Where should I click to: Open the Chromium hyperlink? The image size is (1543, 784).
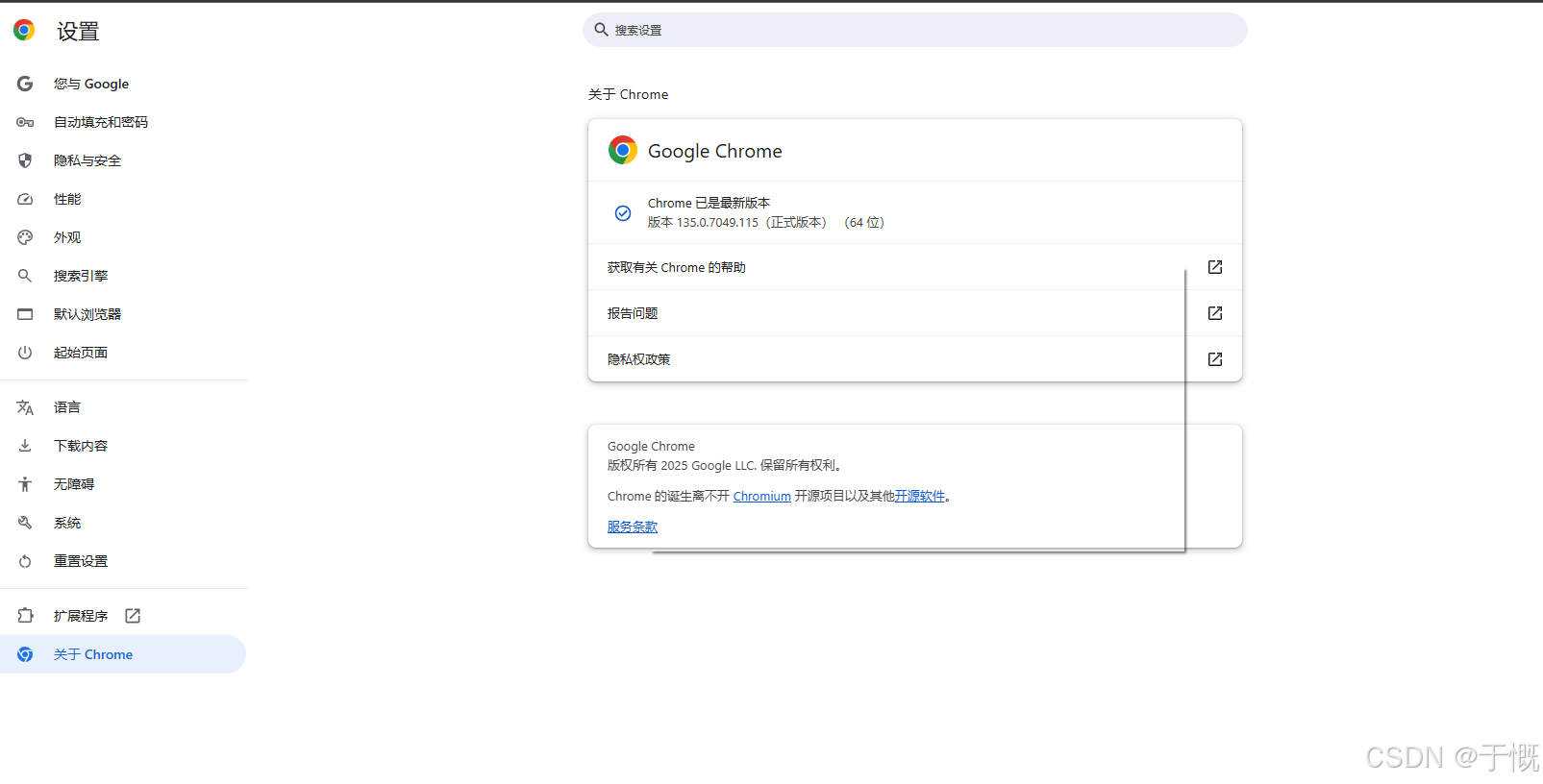pos(762,497)
